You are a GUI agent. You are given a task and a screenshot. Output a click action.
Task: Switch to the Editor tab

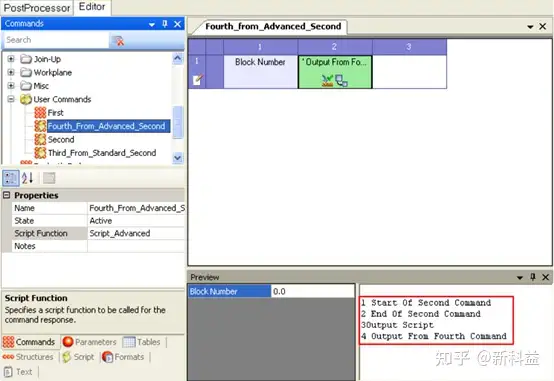point(92,7)
